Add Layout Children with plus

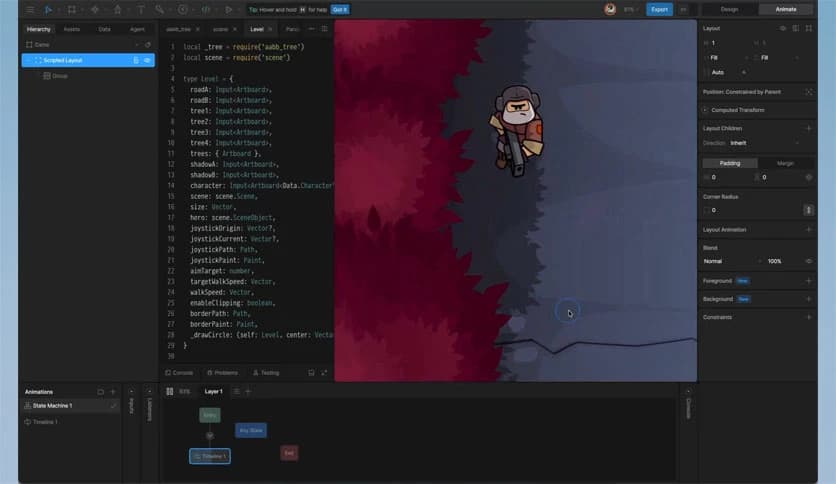[808, 128]
